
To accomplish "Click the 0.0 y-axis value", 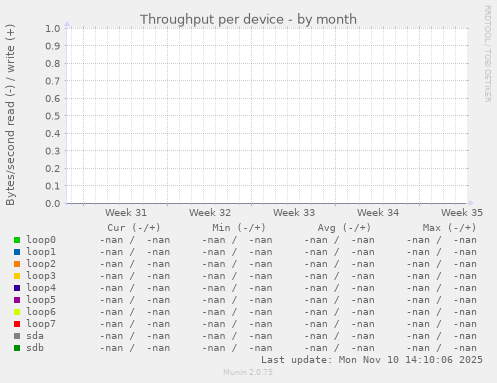I will coord(53,203).
